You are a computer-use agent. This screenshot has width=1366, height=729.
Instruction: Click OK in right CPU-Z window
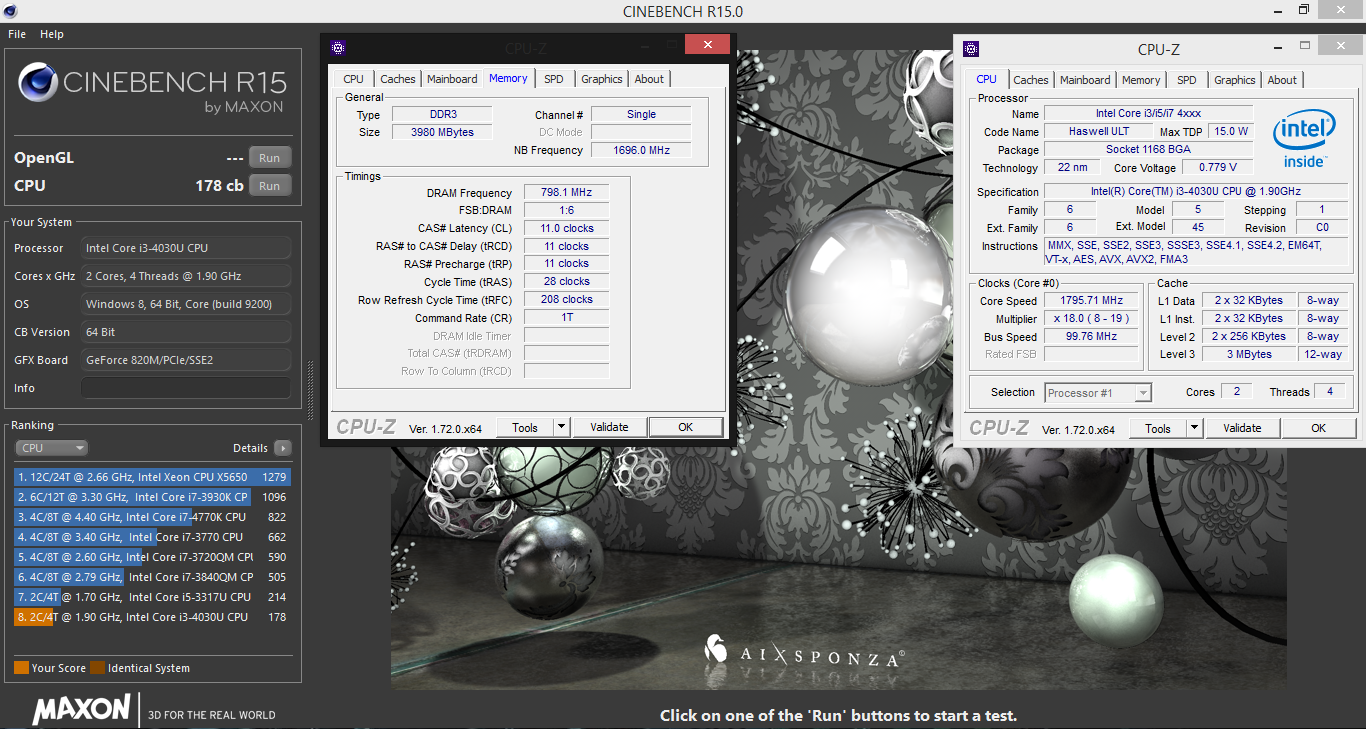click(x=1318, y=428)
